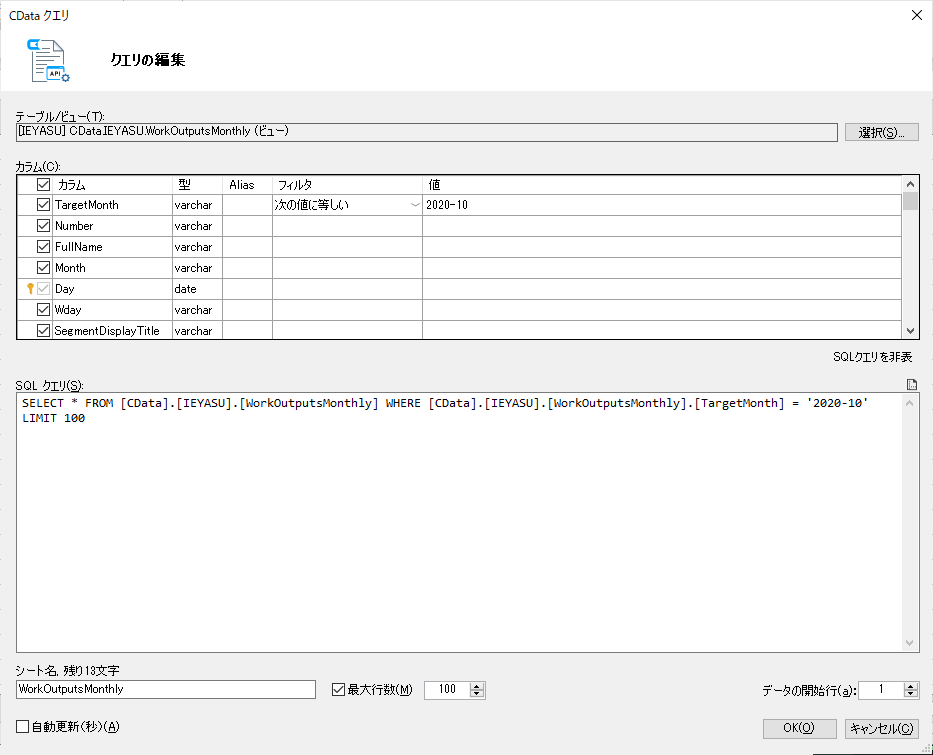Image resolution: width=933 pixels, height=755 pixels.
Task: Click the SegmentDisplayTitle row filter cell
Action: click(x=347, y=331)
